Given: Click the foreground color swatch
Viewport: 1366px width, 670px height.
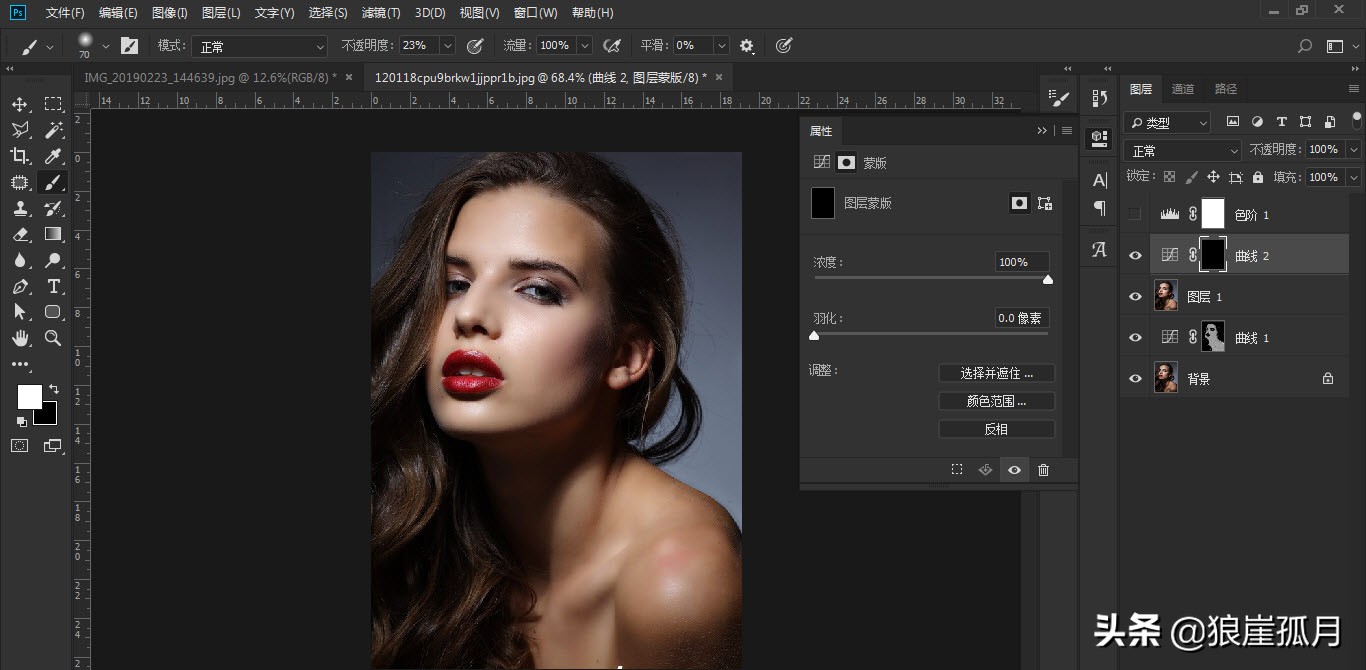Looking at the screenshot, I should [29, 397].
